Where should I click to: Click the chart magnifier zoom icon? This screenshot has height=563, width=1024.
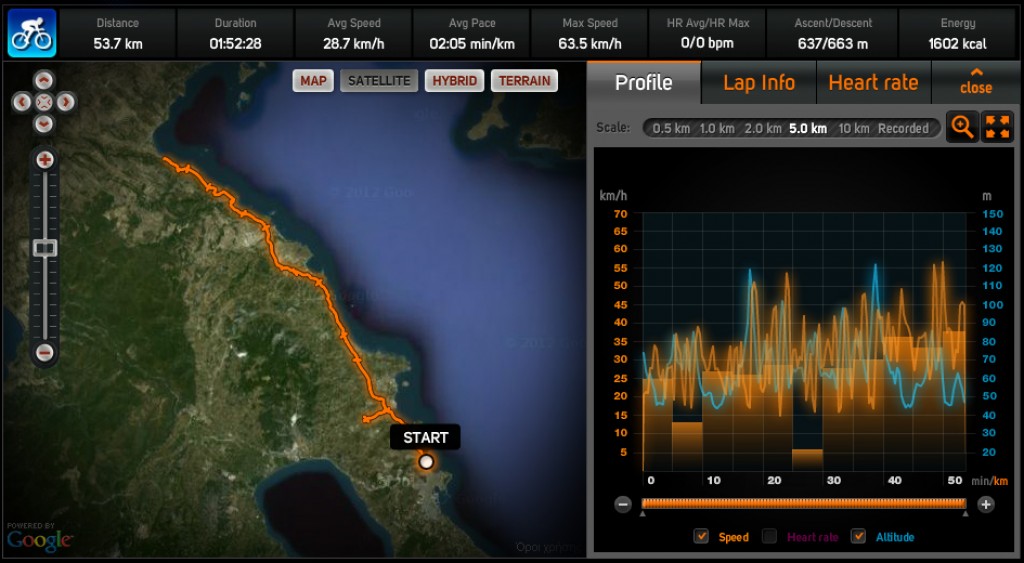point(963,127)
